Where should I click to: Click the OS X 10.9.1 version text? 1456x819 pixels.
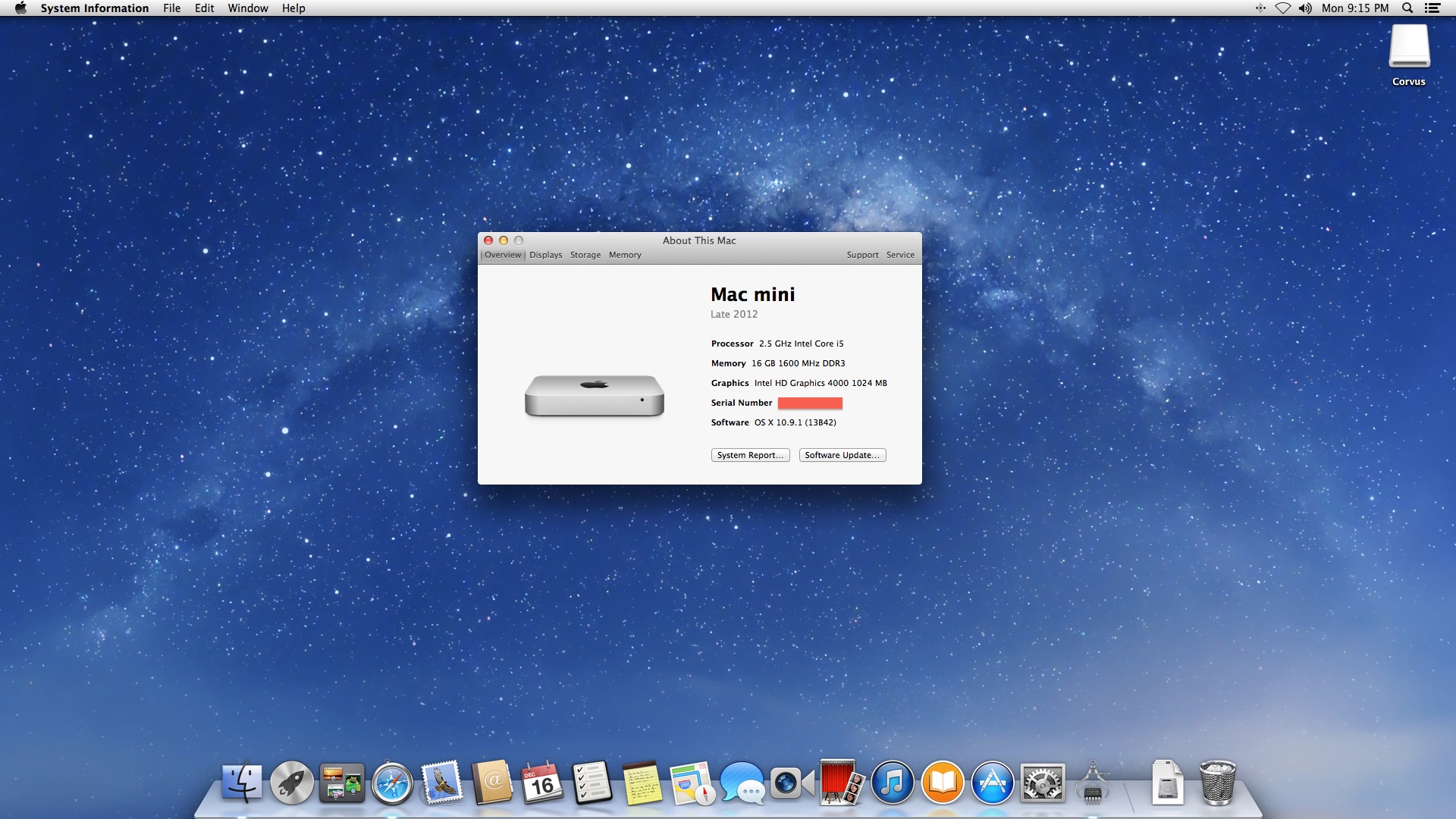click(795, 422)
